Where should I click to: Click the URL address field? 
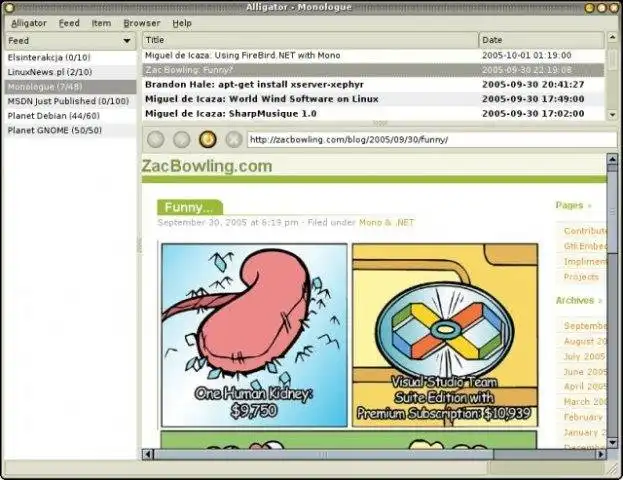[x=432, y=140]
